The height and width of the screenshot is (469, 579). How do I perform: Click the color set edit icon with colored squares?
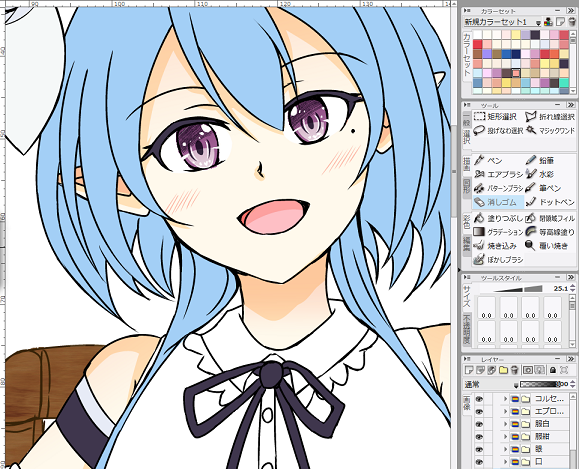(x=548, y=22)
